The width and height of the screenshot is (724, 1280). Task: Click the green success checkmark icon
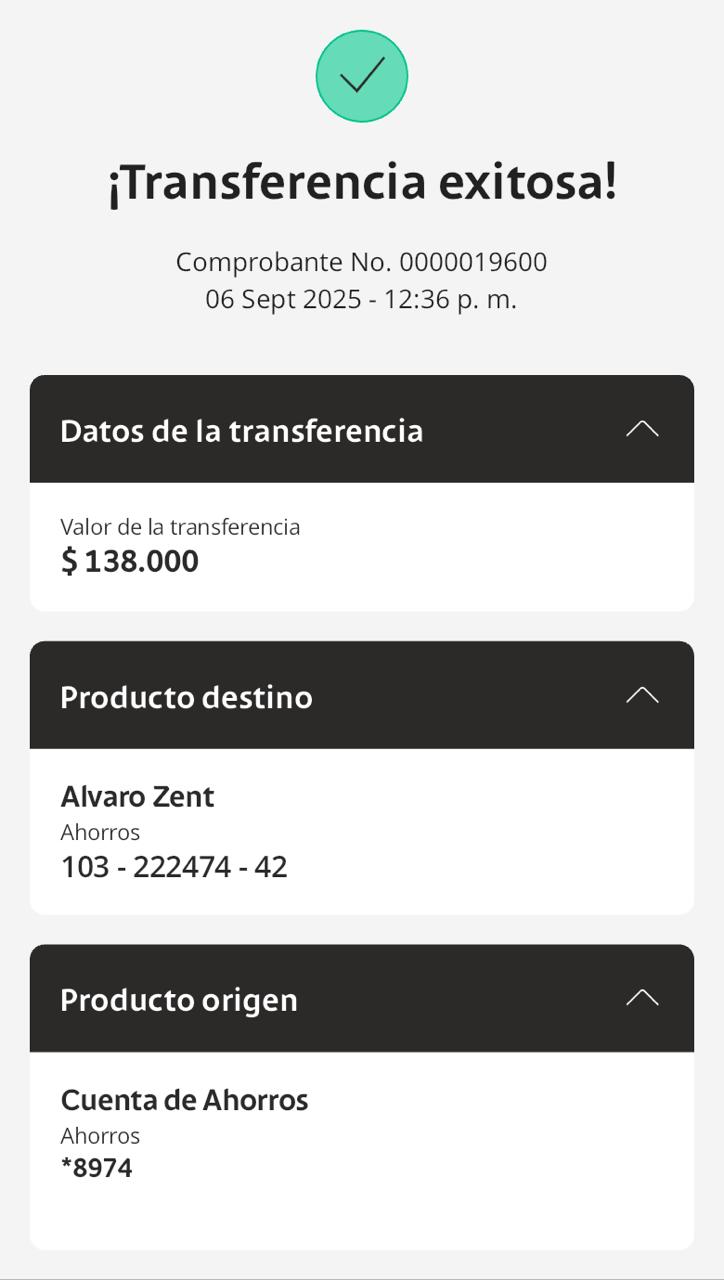coord(362,76)
